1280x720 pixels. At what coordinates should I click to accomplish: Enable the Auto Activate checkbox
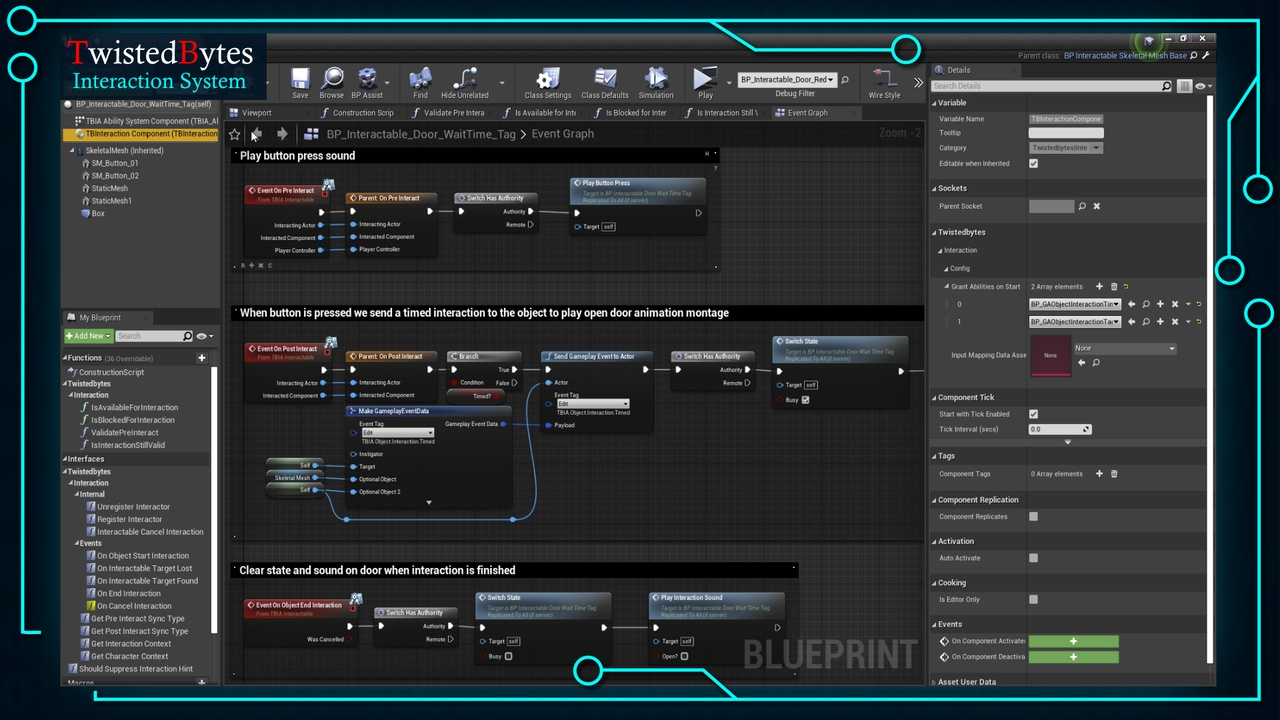[1033, 558]
